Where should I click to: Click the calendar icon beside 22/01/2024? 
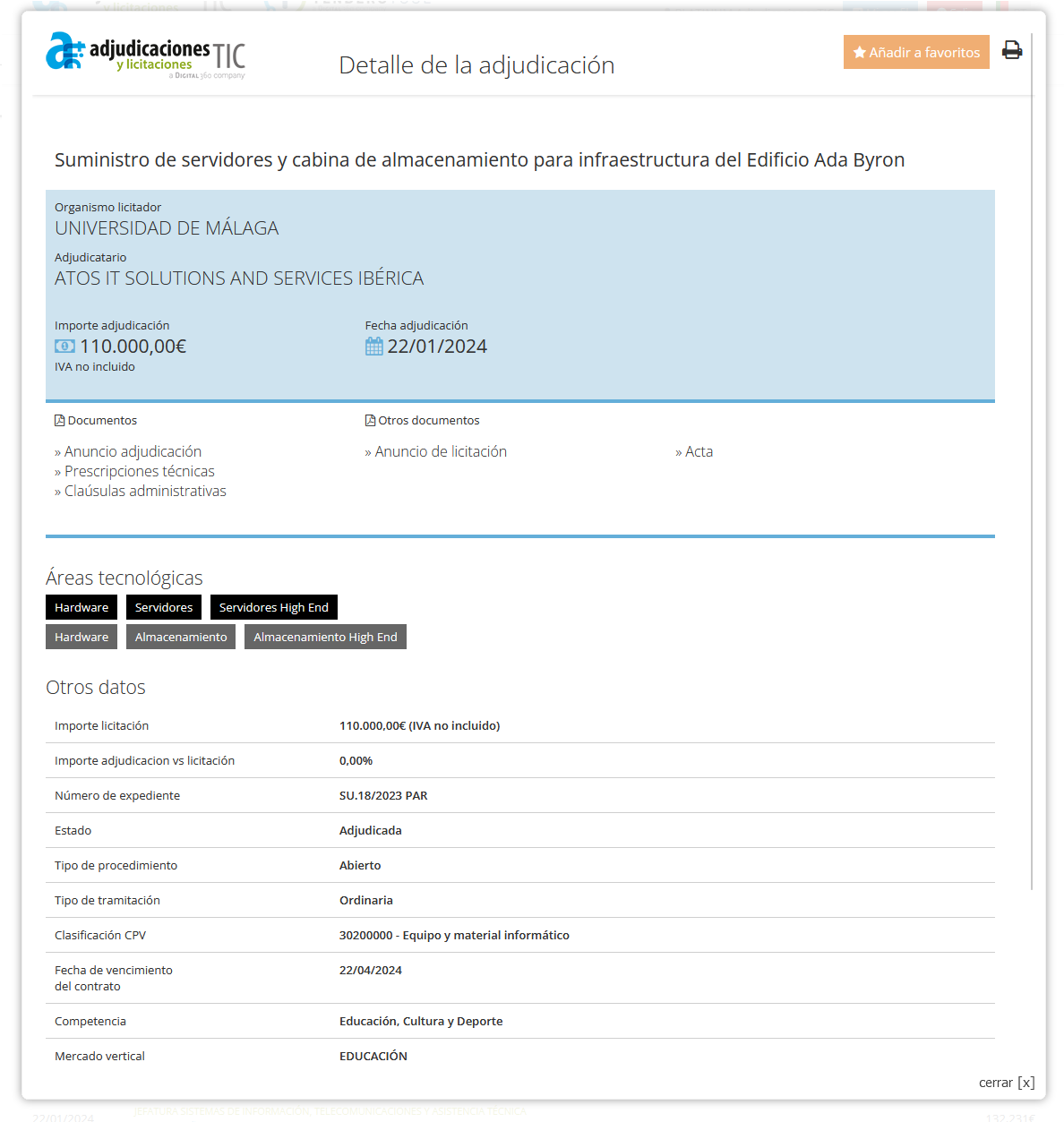[374, 347]
